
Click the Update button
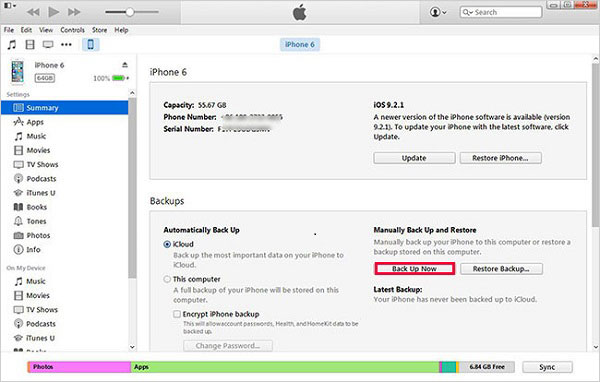coord(414,158)
